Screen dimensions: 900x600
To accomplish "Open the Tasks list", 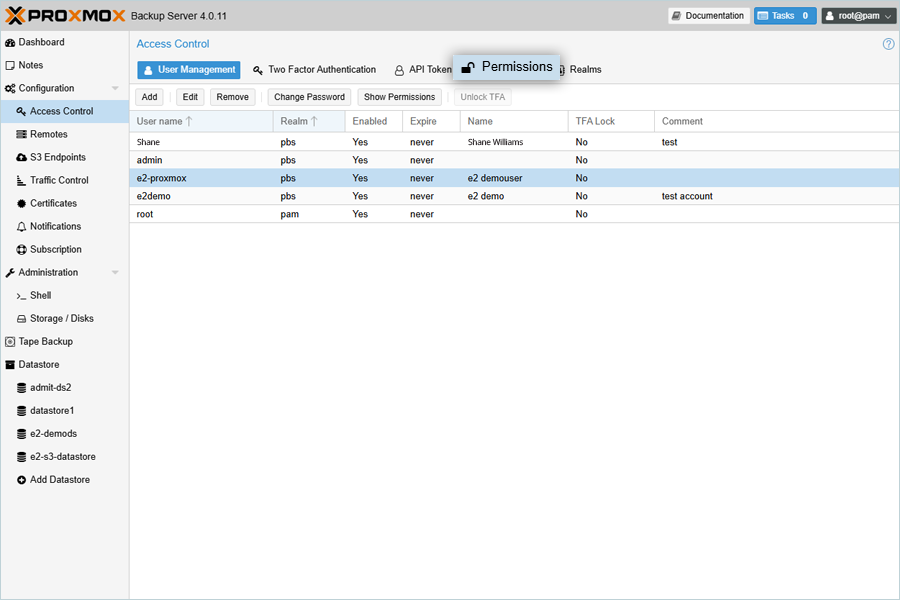I will 785,16.
